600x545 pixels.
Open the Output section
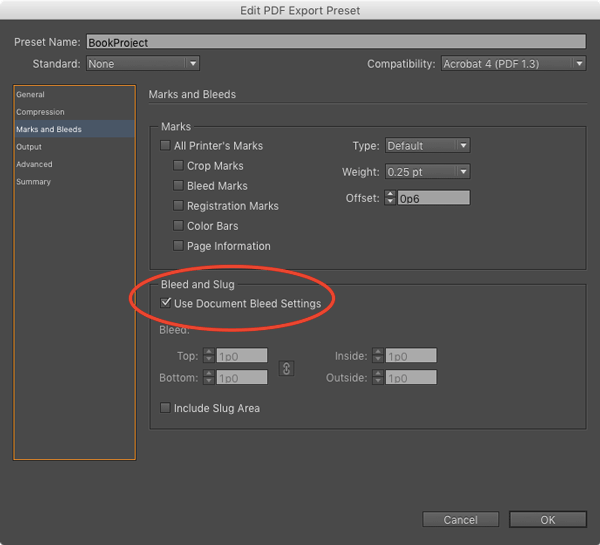[x=29, y=147]
